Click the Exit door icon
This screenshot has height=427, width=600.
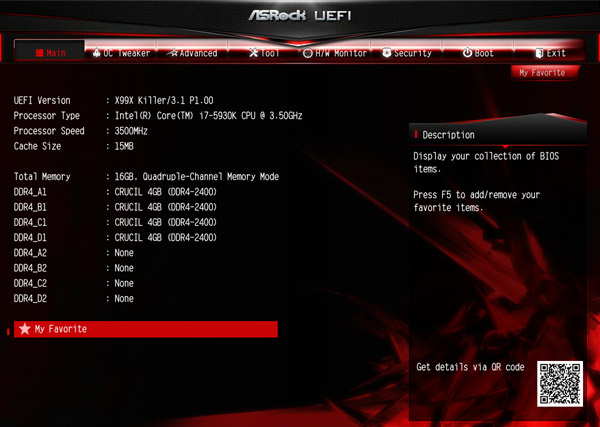point(539,53)
